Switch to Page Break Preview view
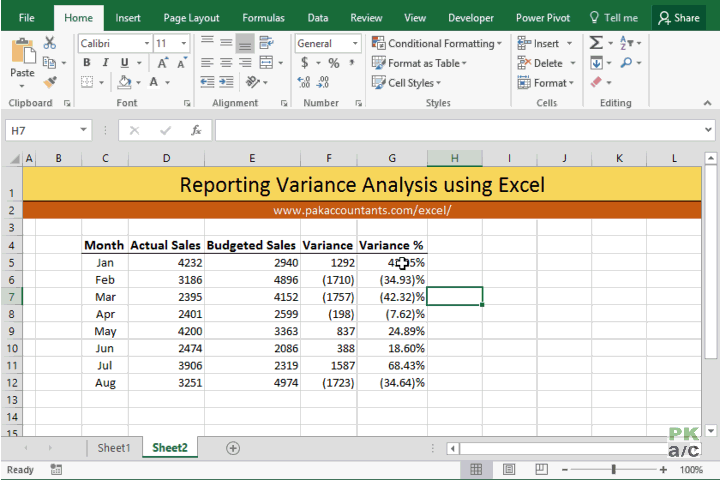Image resolution: width=720 pixels, height=480 pixels. tap(541, 469)
